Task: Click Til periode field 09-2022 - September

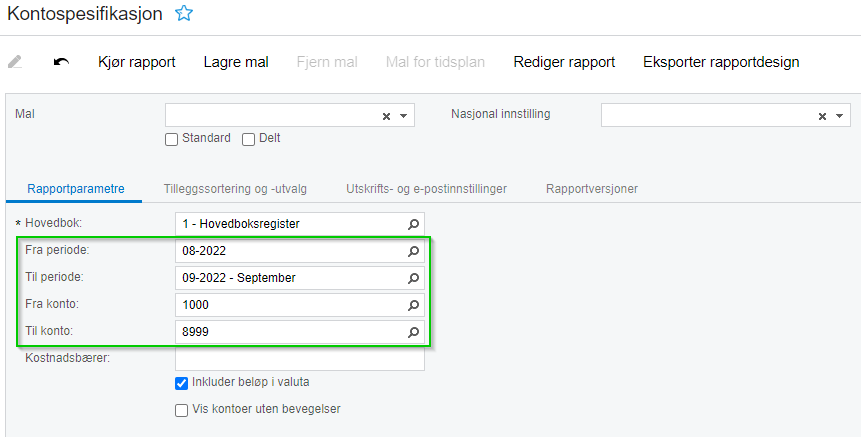Action: [x=300, y=278]
